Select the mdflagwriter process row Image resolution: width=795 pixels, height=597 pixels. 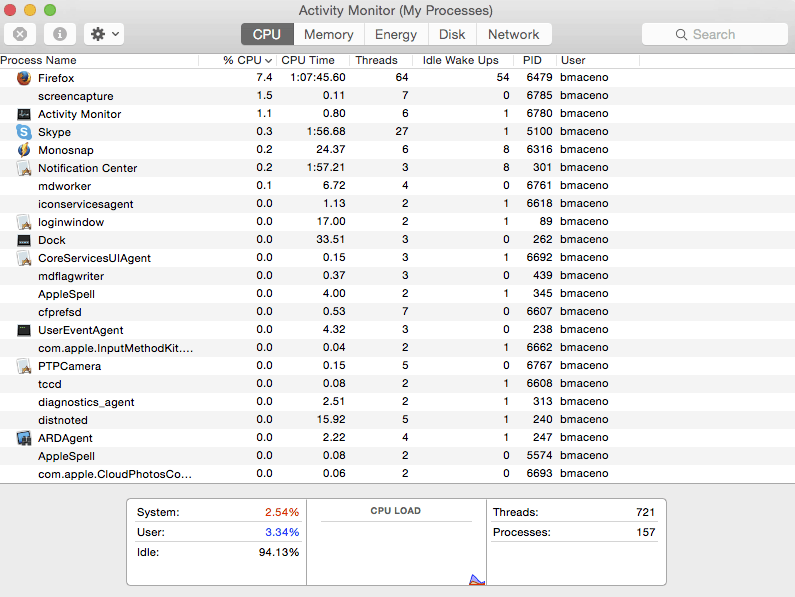click(x=398, y=276)
